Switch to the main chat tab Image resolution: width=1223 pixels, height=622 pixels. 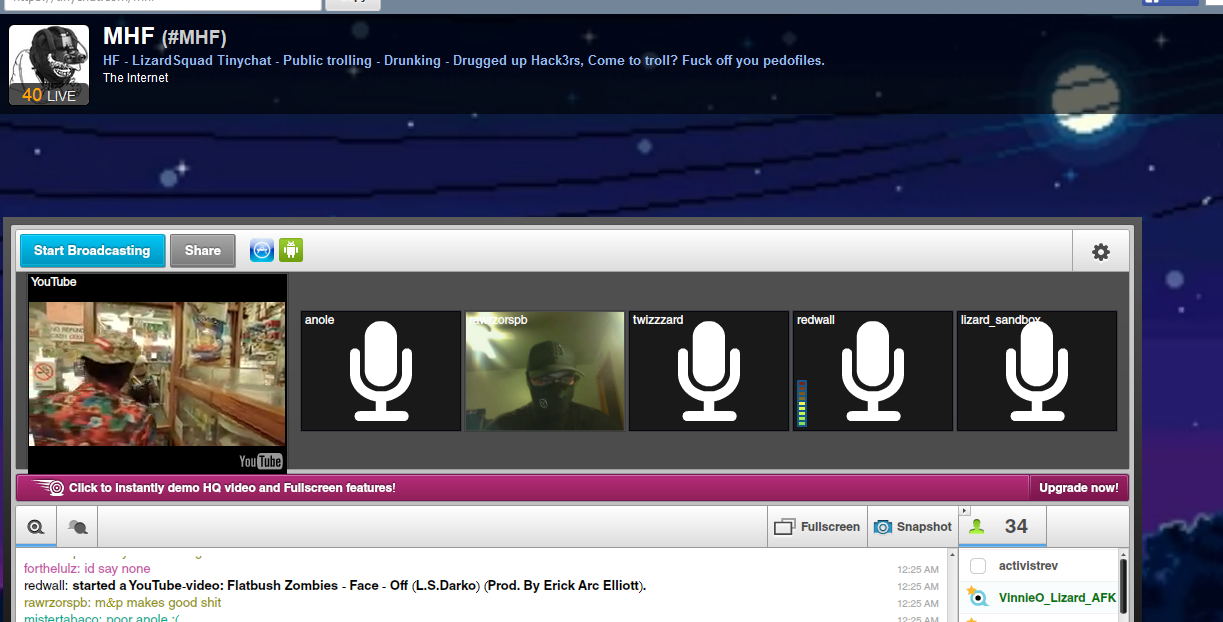(36, 526)
